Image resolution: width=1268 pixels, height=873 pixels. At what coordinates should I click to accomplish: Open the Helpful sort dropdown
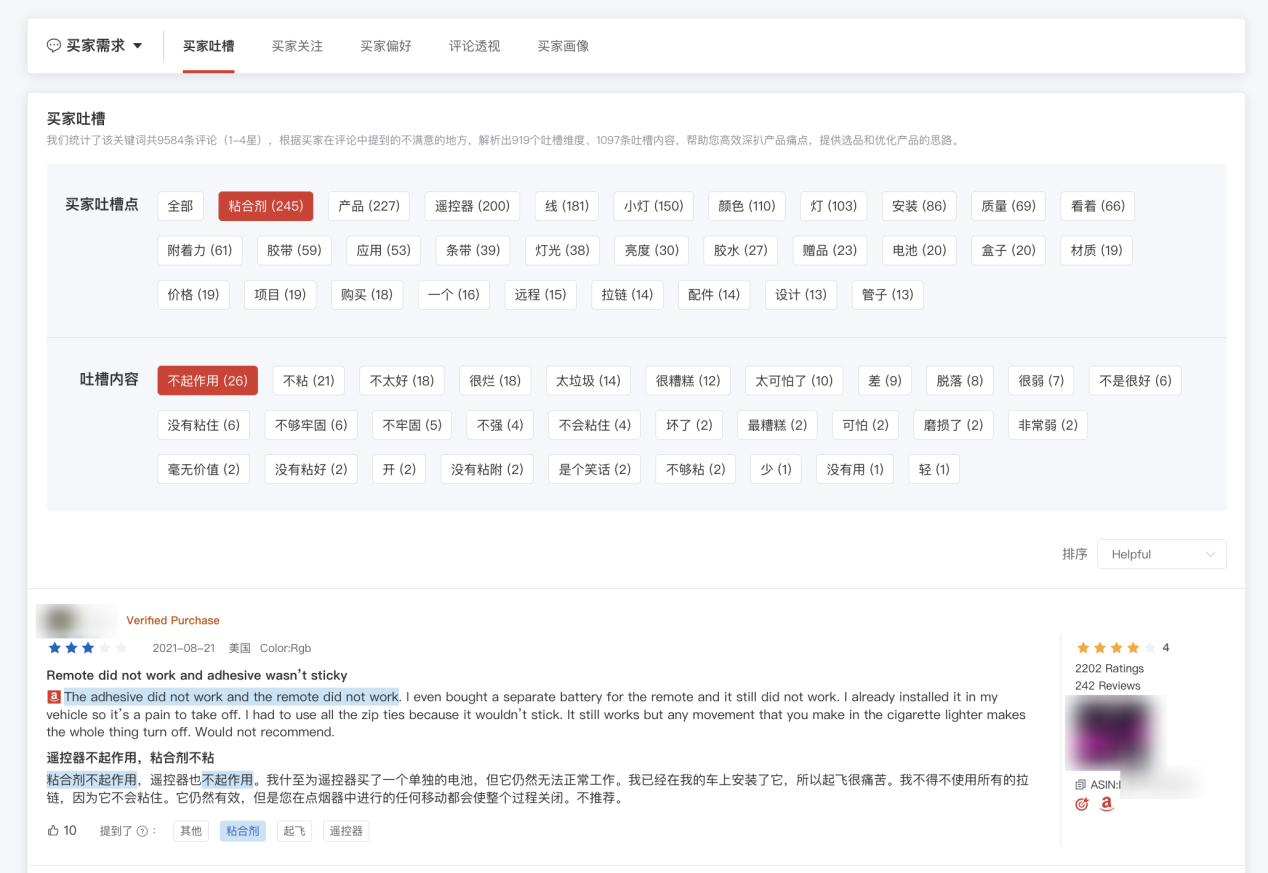[x=1160, y=554]
